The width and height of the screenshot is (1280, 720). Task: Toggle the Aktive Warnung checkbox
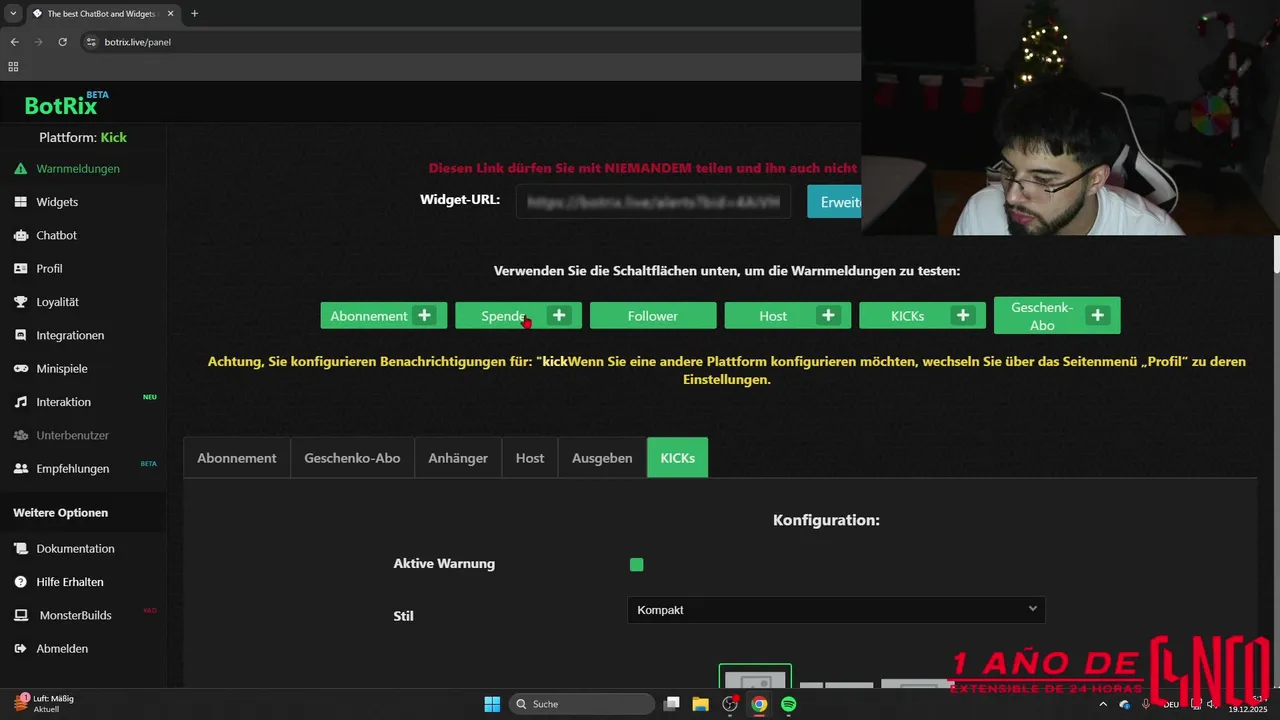636,564
